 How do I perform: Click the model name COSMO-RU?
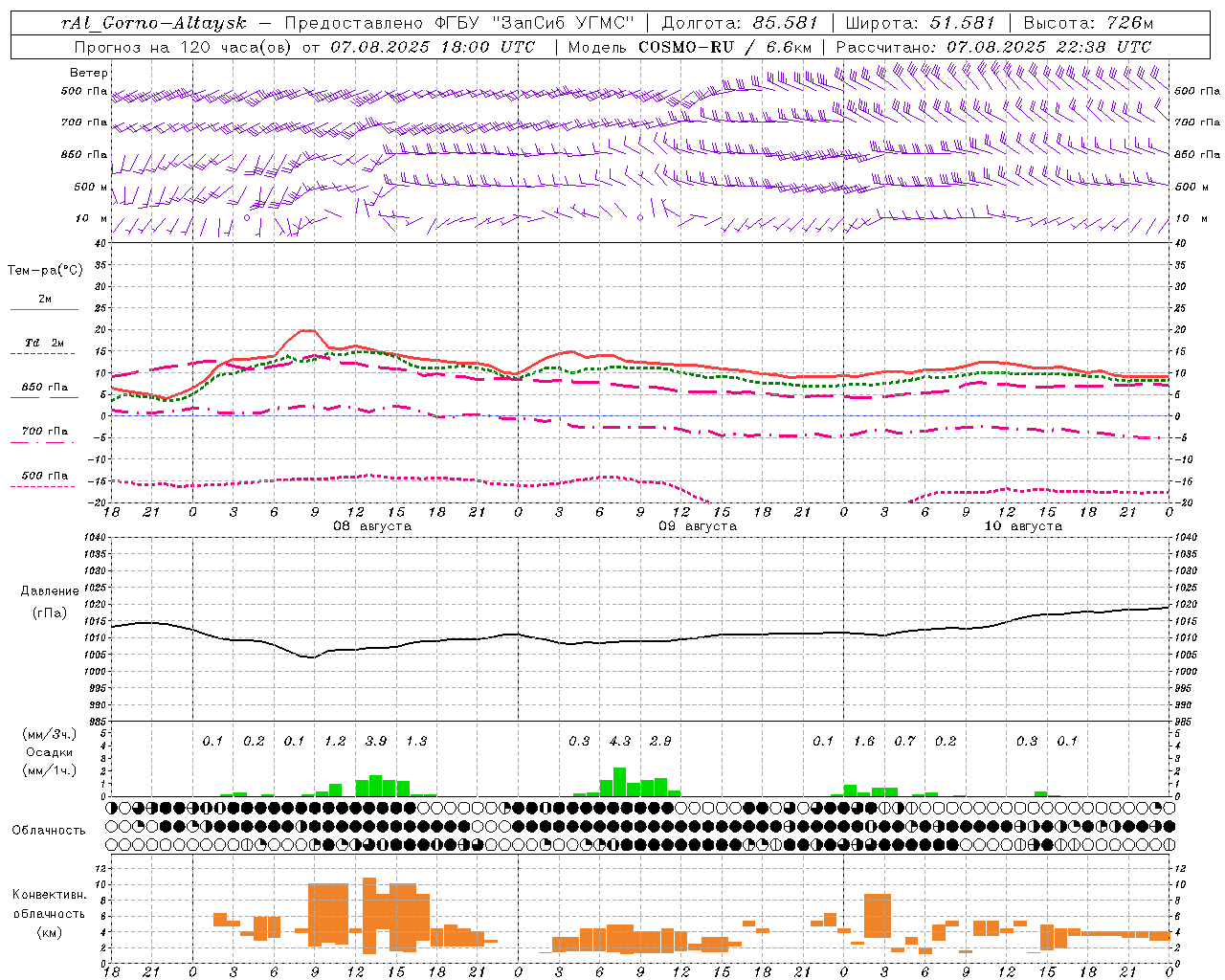(684, 47)
